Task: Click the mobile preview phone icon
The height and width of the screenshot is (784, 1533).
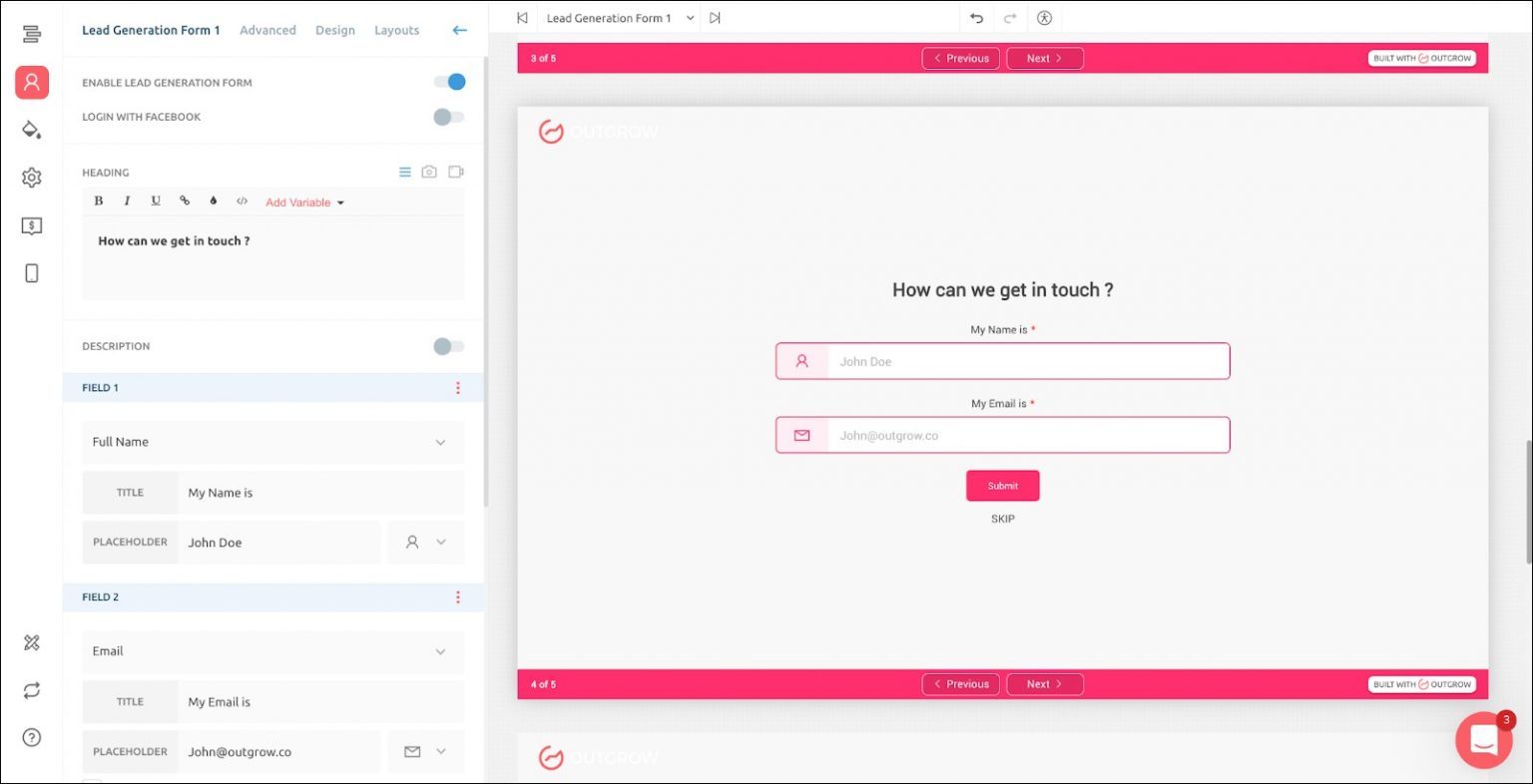Action: [31, 273]
